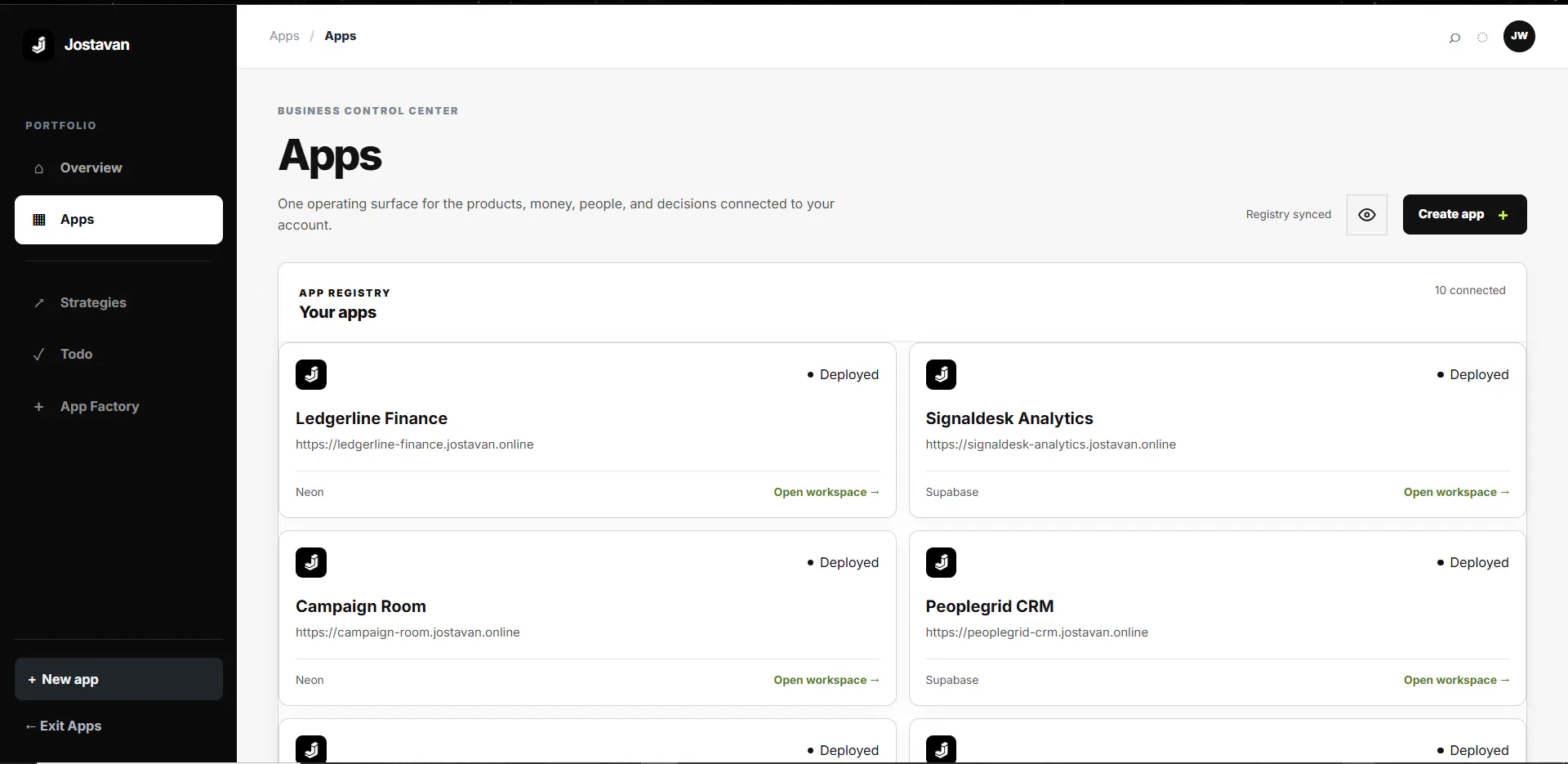1568x764 pixels.
Task: Click the Signaldesk Analytics app title
Action: click(1009, 418)
